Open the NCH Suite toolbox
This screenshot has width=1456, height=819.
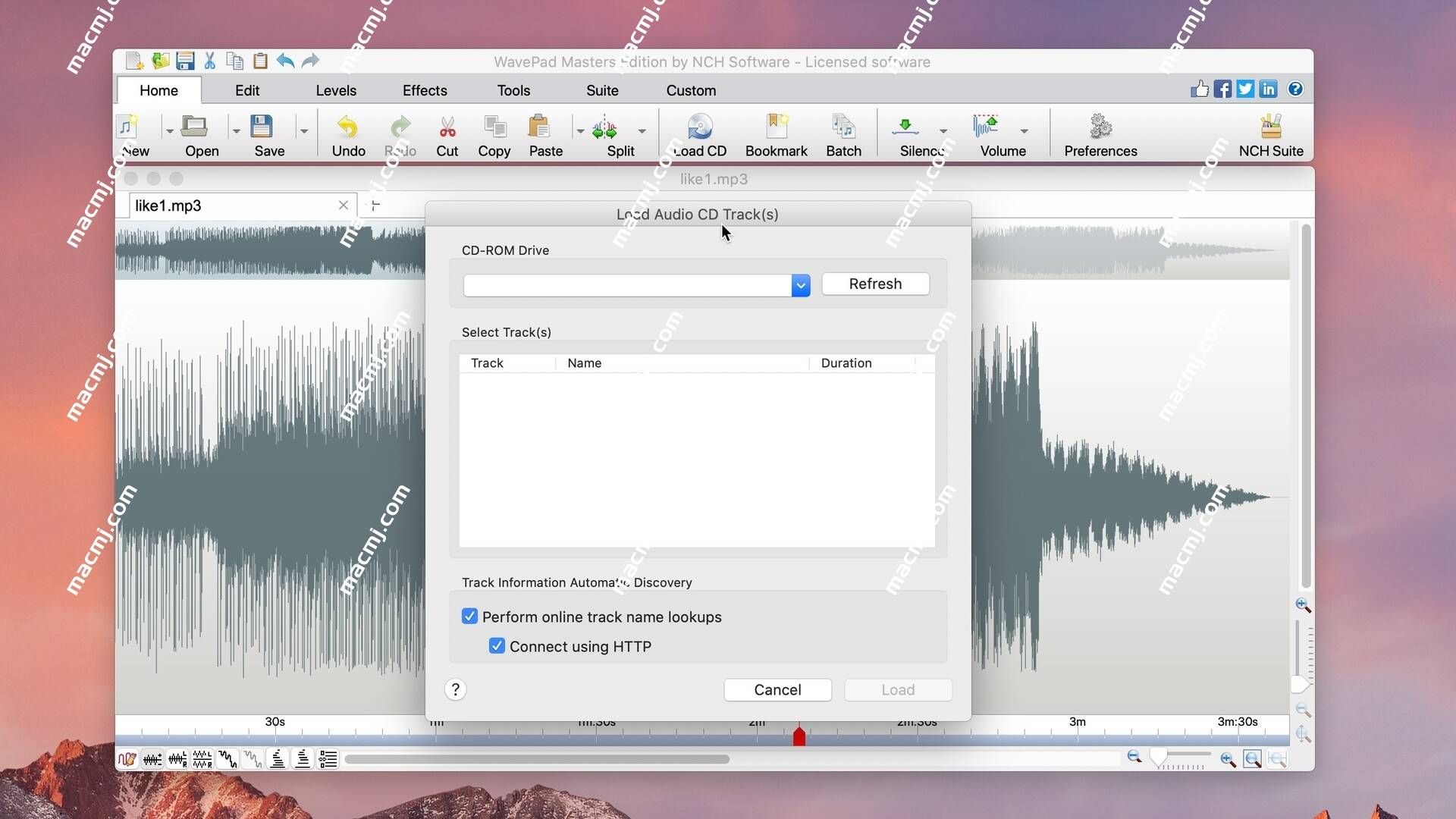(1271, 136)
